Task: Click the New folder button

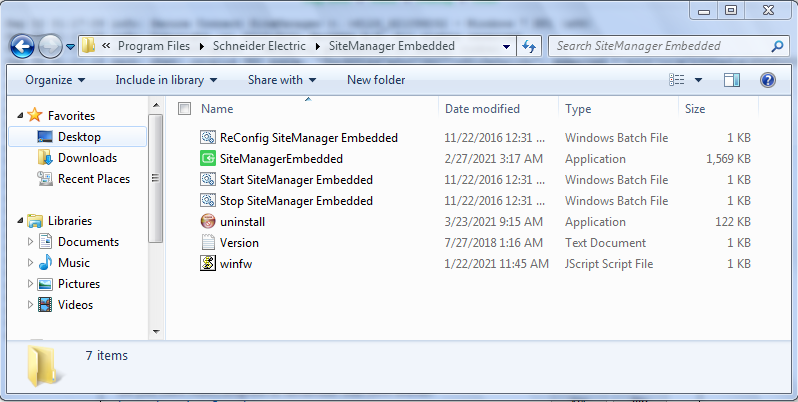Action: (x=376, y=80)
